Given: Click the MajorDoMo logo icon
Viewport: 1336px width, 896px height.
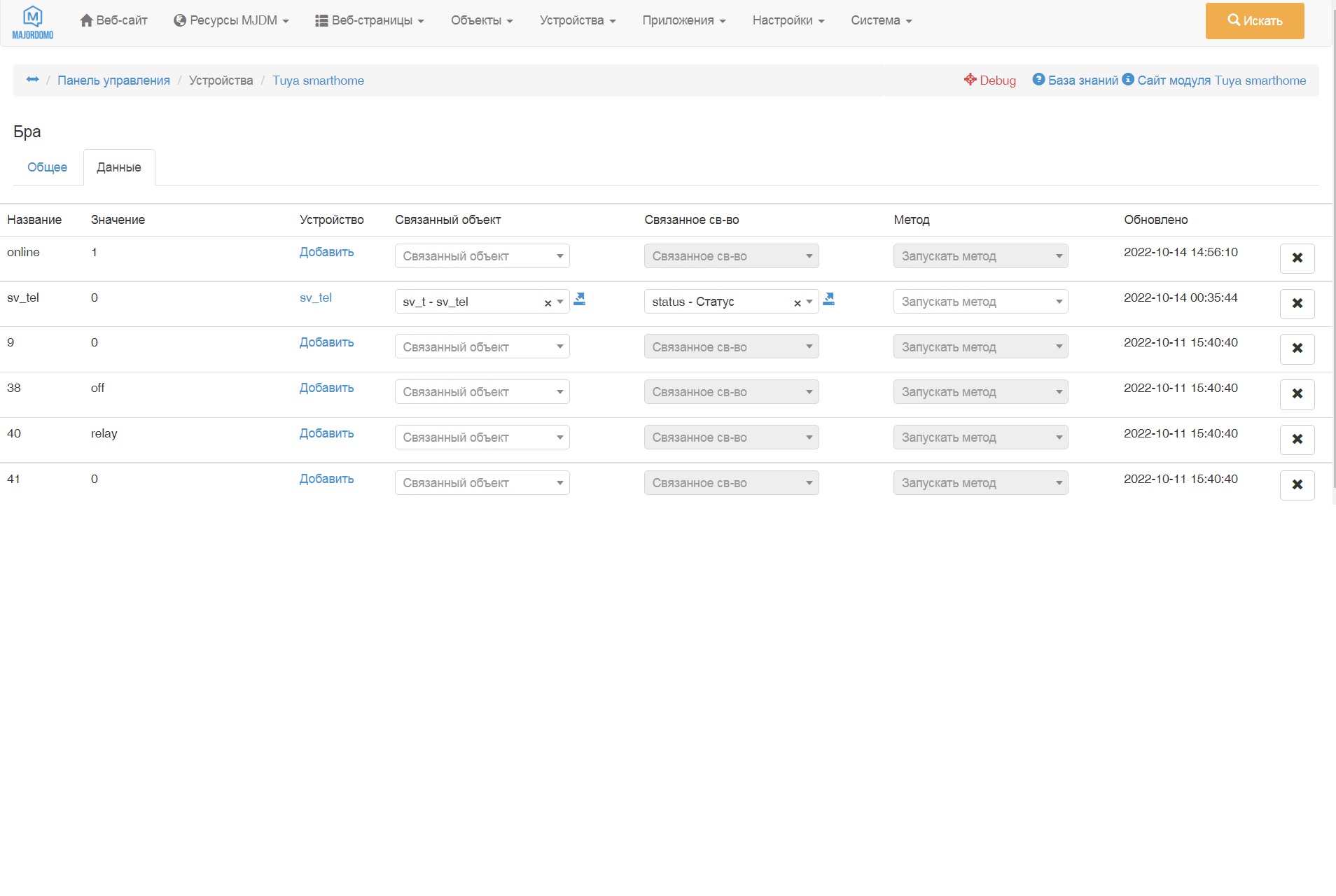Looking at the screenshot, I should pyautogui.click(x=33, y=22).
